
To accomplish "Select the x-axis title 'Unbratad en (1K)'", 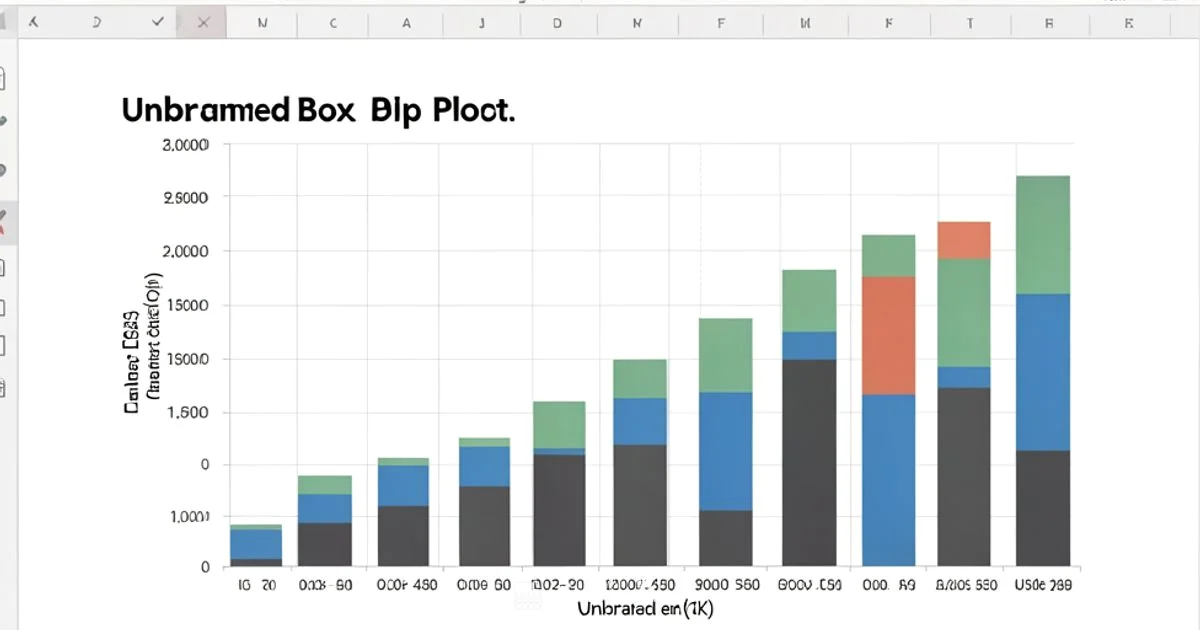I will (x=647, y=606).
